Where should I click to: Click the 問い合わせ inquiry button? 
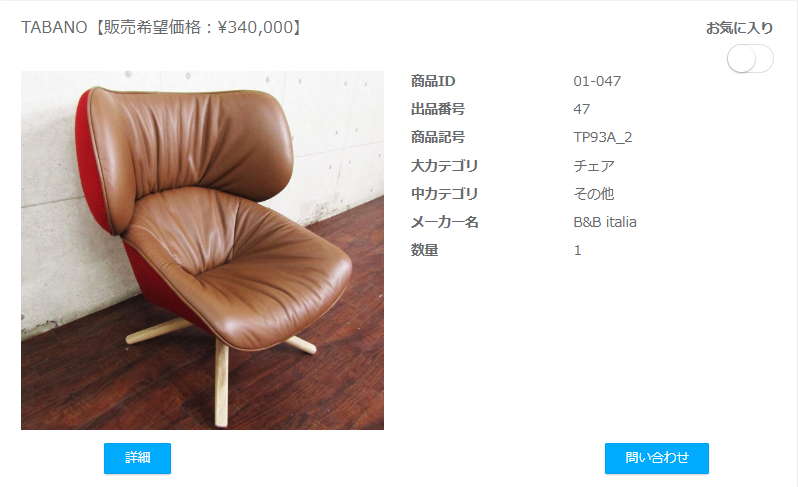tap(657, 458)
